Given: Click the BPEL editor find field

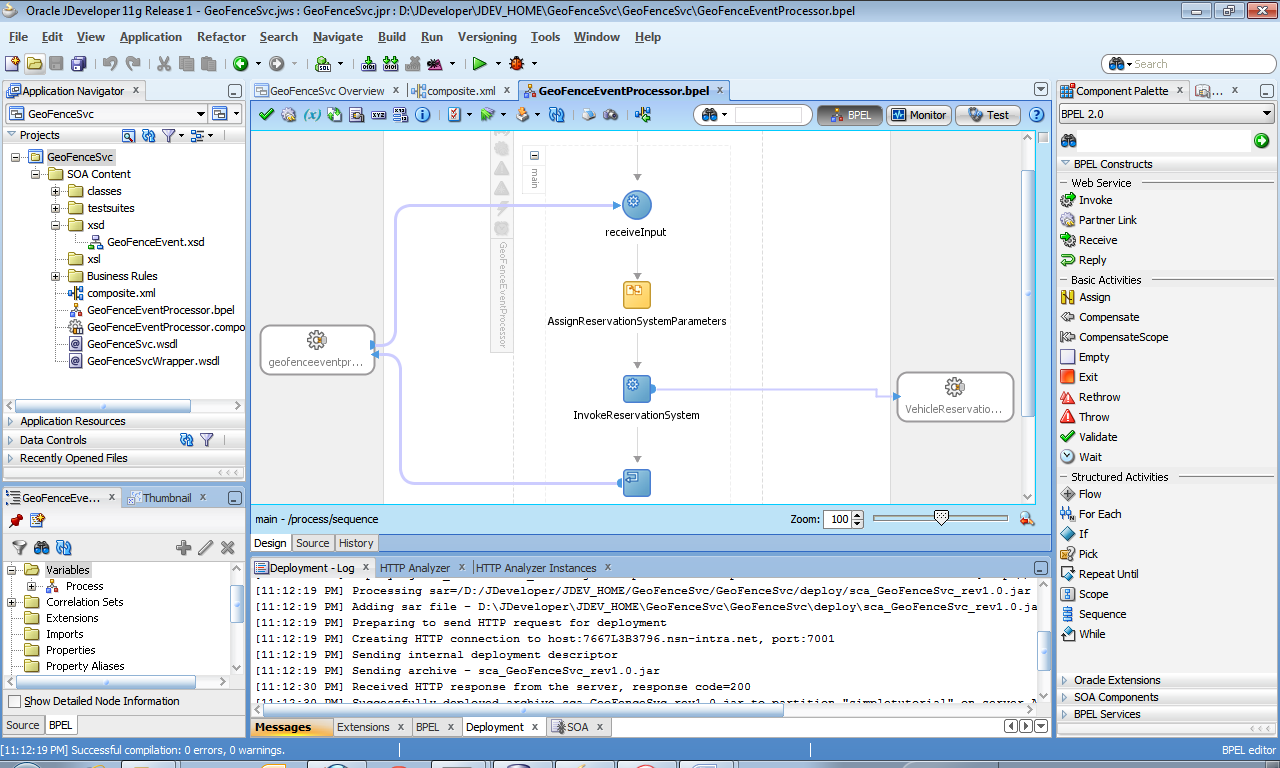Looking at the screenshot, I should click(768, 115).
